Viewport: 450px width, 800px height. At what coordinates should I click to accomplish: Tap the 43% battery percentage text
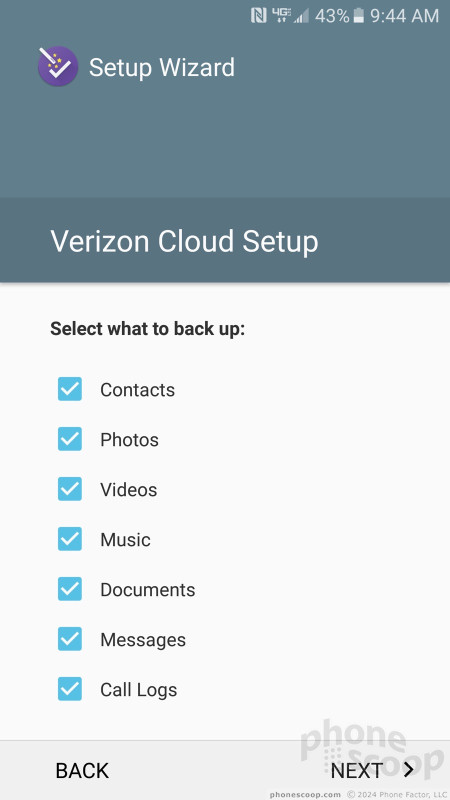click(332, 16)
